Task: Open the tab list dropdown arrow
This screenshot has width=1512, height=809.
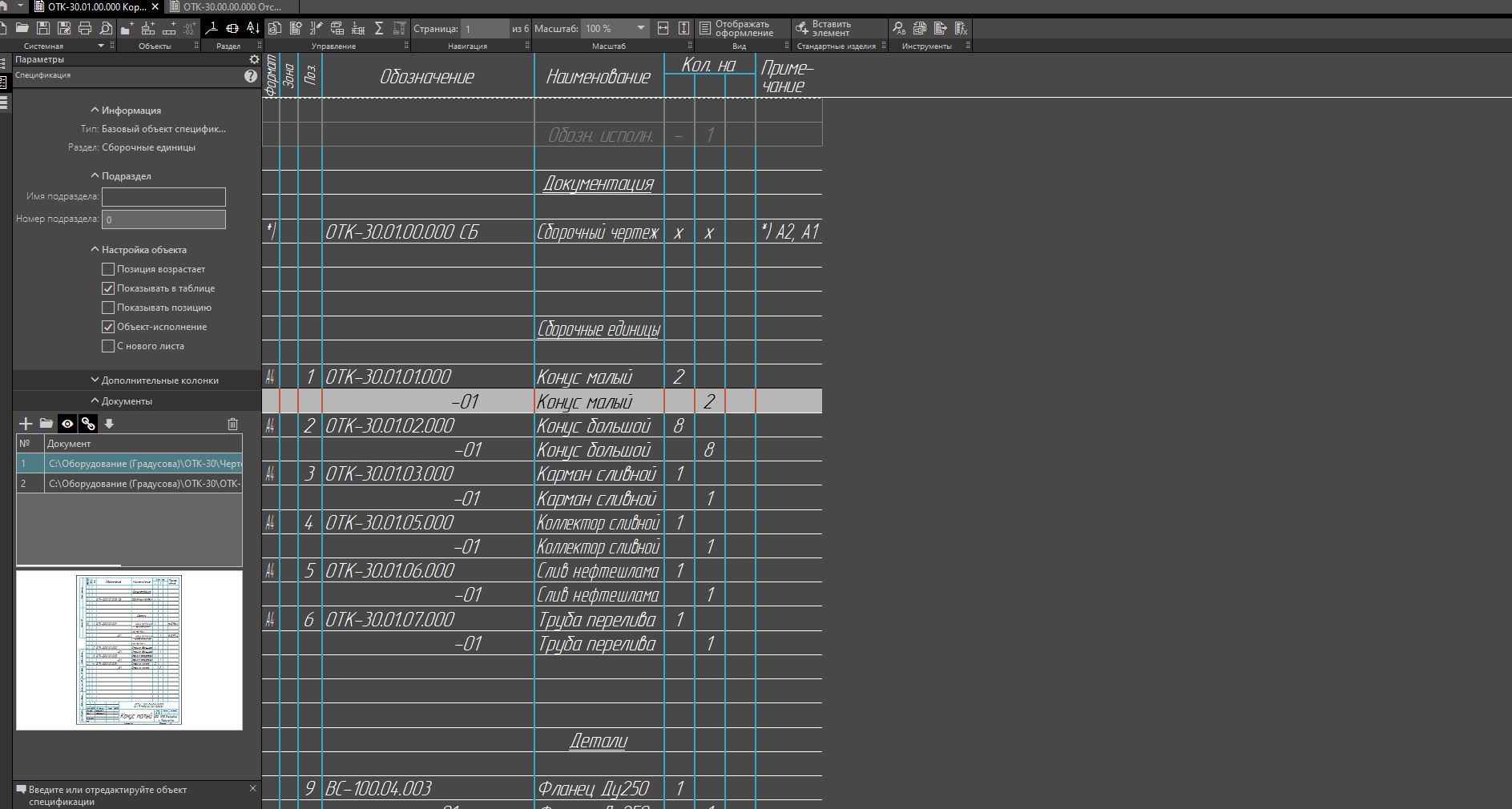Action: 21,6
